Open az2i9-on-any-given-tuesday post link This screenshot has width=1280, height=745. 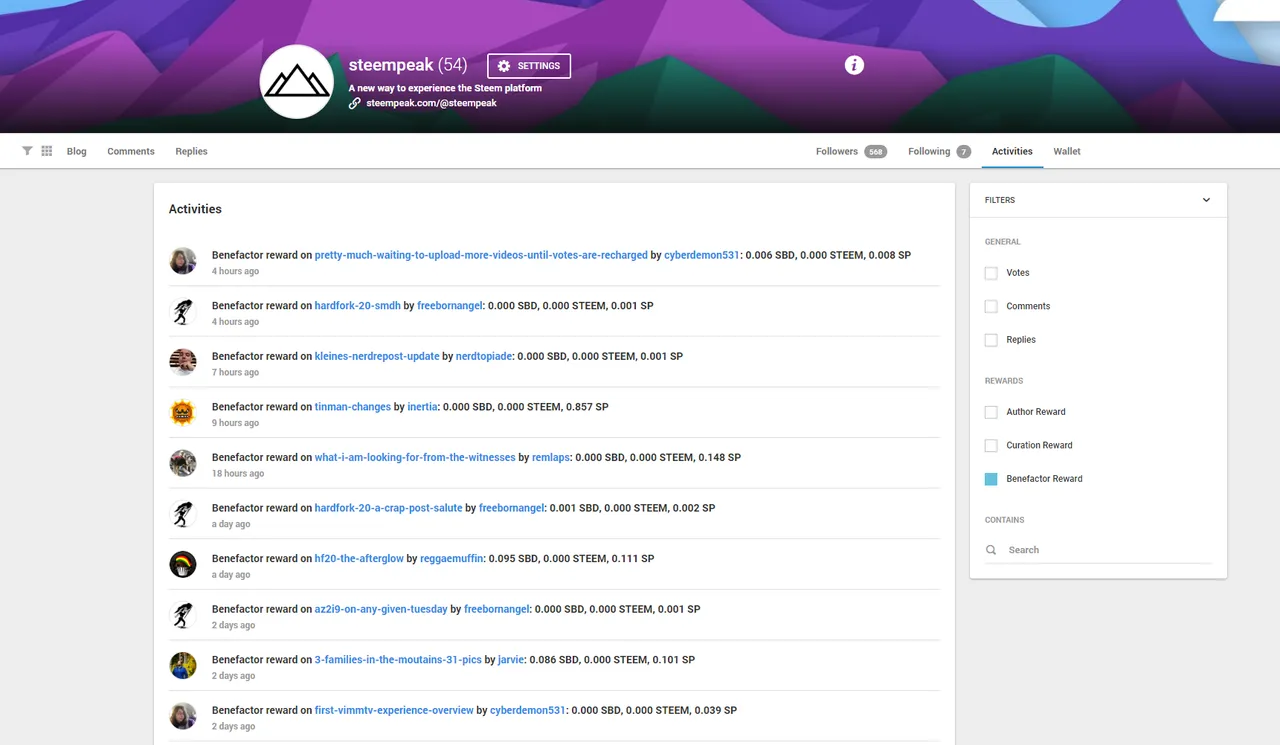pyautogui.click(x=381, y=609)
